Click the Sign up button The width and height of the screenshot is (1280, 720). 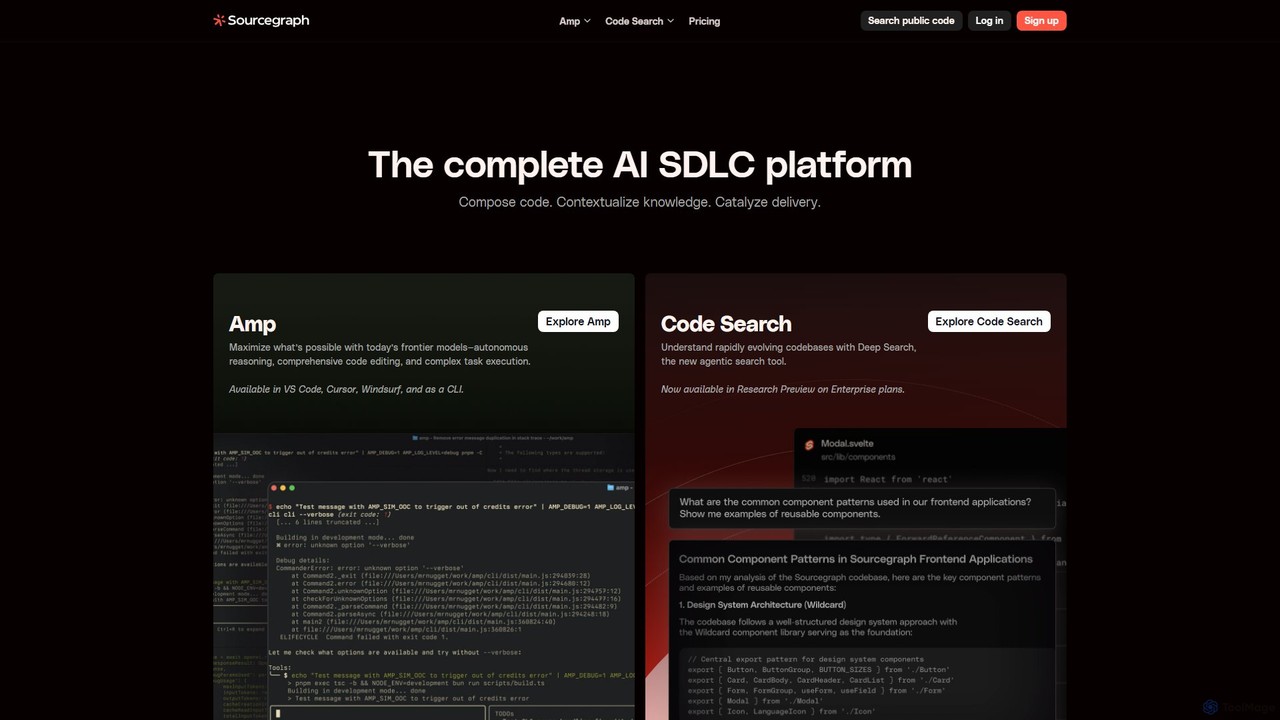[1041, 20]
